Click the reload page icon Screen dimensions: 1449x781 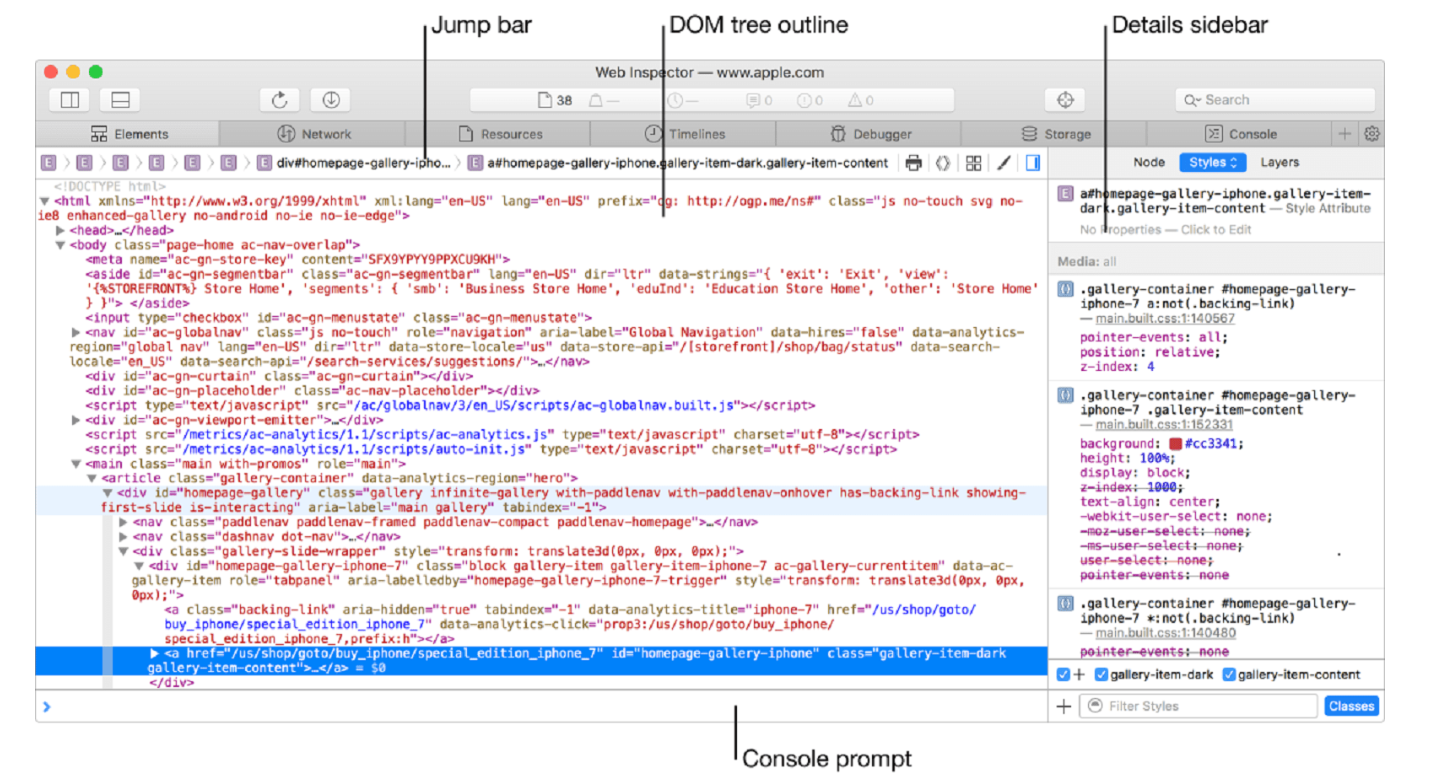tap(280, 100)
